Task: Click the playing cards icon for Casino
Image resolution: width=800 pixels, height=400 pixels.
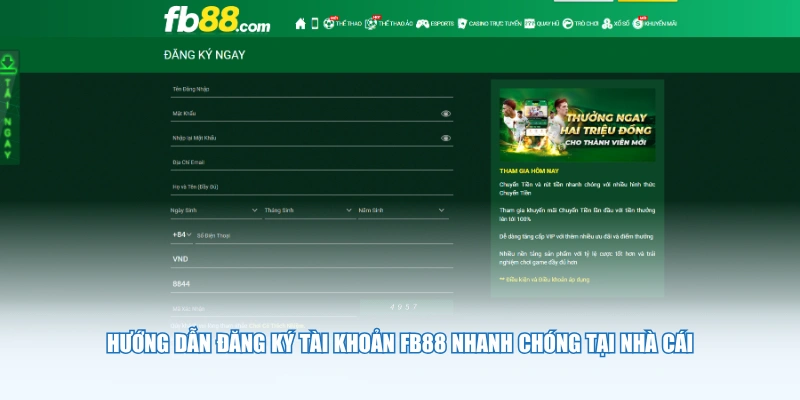Action: [x=462, y=23]
